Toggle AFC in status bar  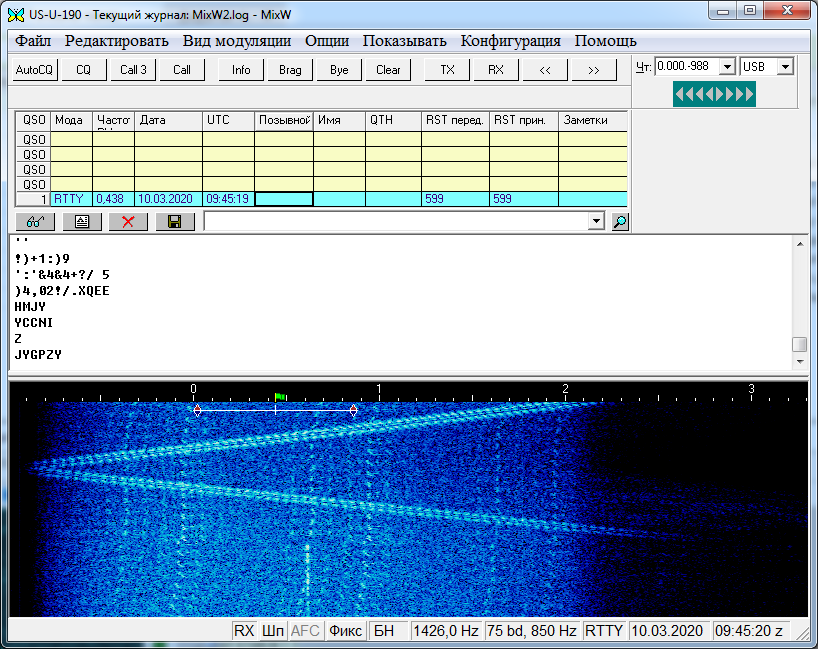(305, 631)
